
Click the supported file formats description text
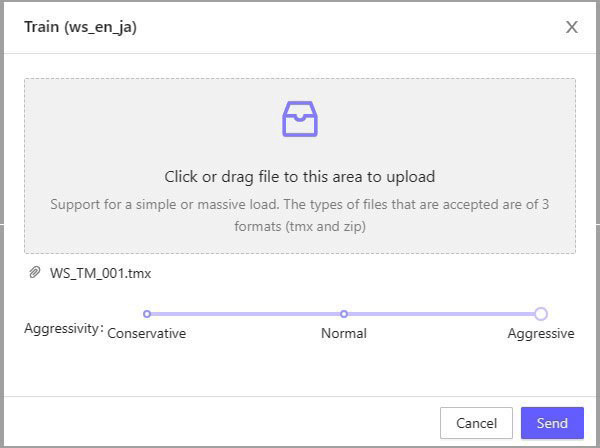(300, 215)
